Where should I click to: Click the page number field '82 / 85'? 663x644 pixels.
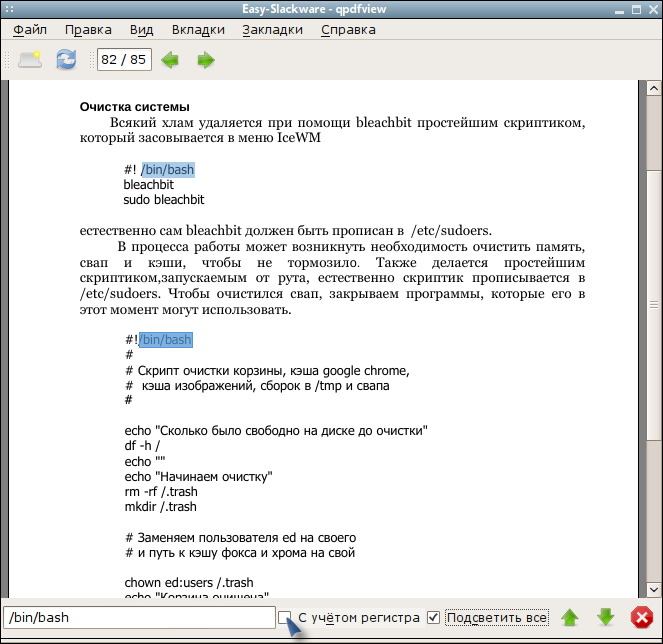124,60
